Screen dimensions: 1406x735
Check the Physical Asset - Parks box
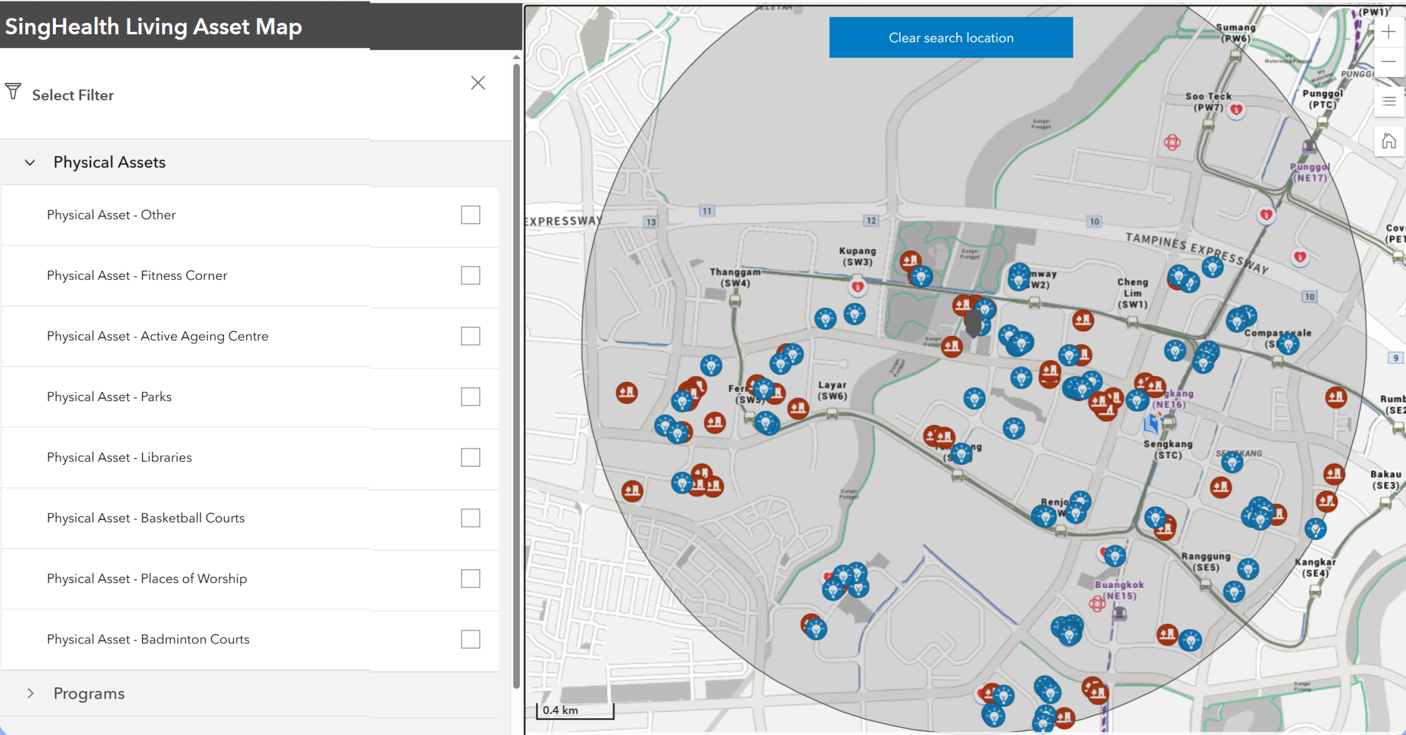[x=470, y=397]
